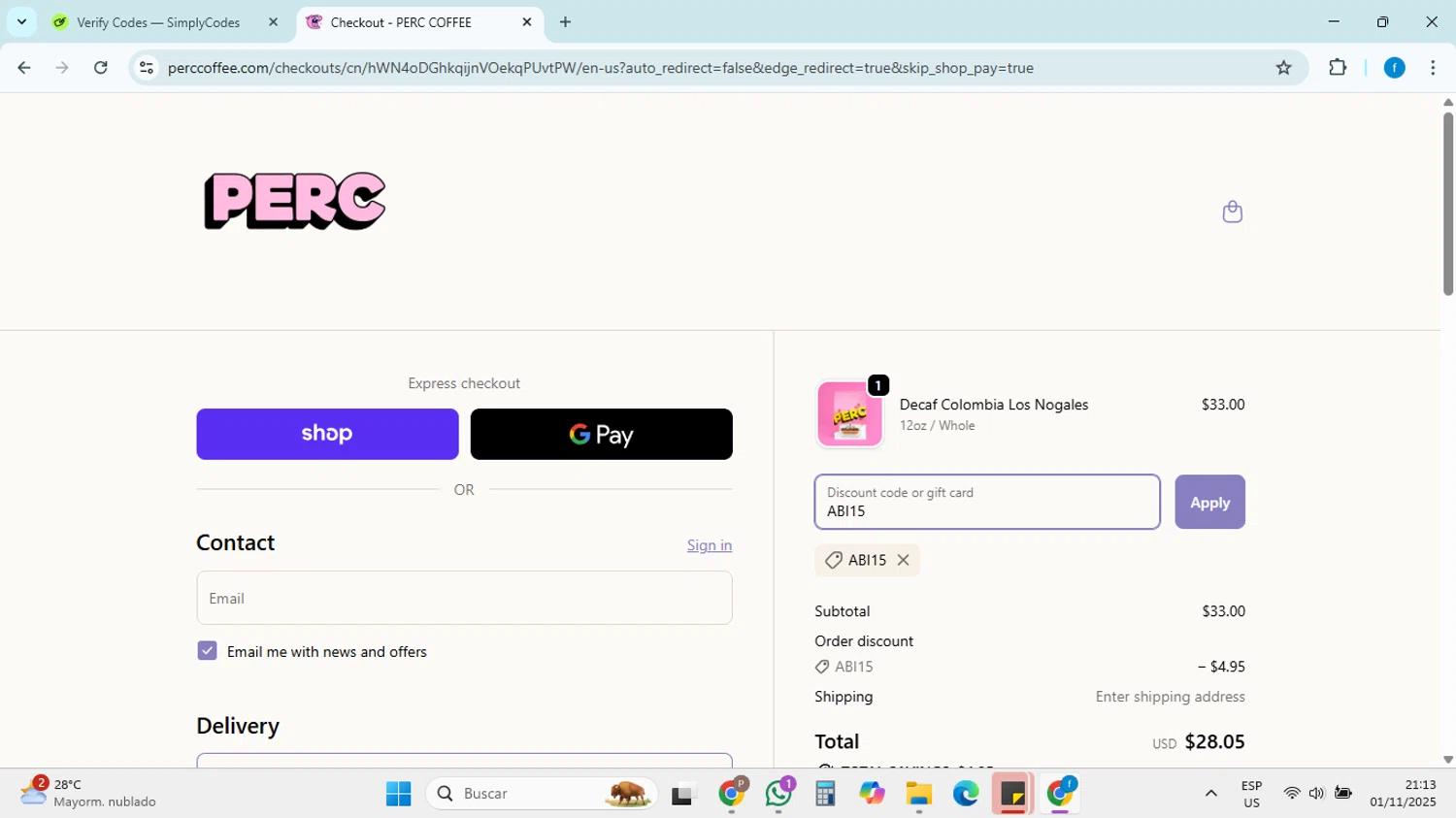The height and width of the screenshot is (818, 1456).
Task: Click the discount tag icon on the ABI15 chip
Action: coord(833,560)
